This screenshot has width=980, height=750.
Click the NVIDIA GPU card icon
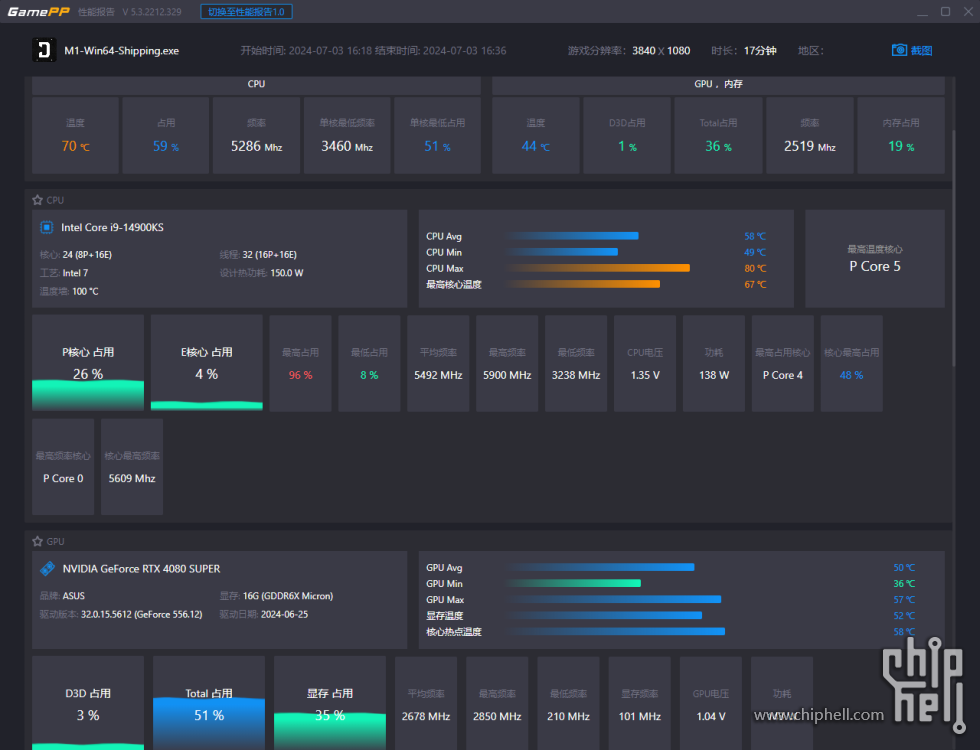[x=47, y=569]
